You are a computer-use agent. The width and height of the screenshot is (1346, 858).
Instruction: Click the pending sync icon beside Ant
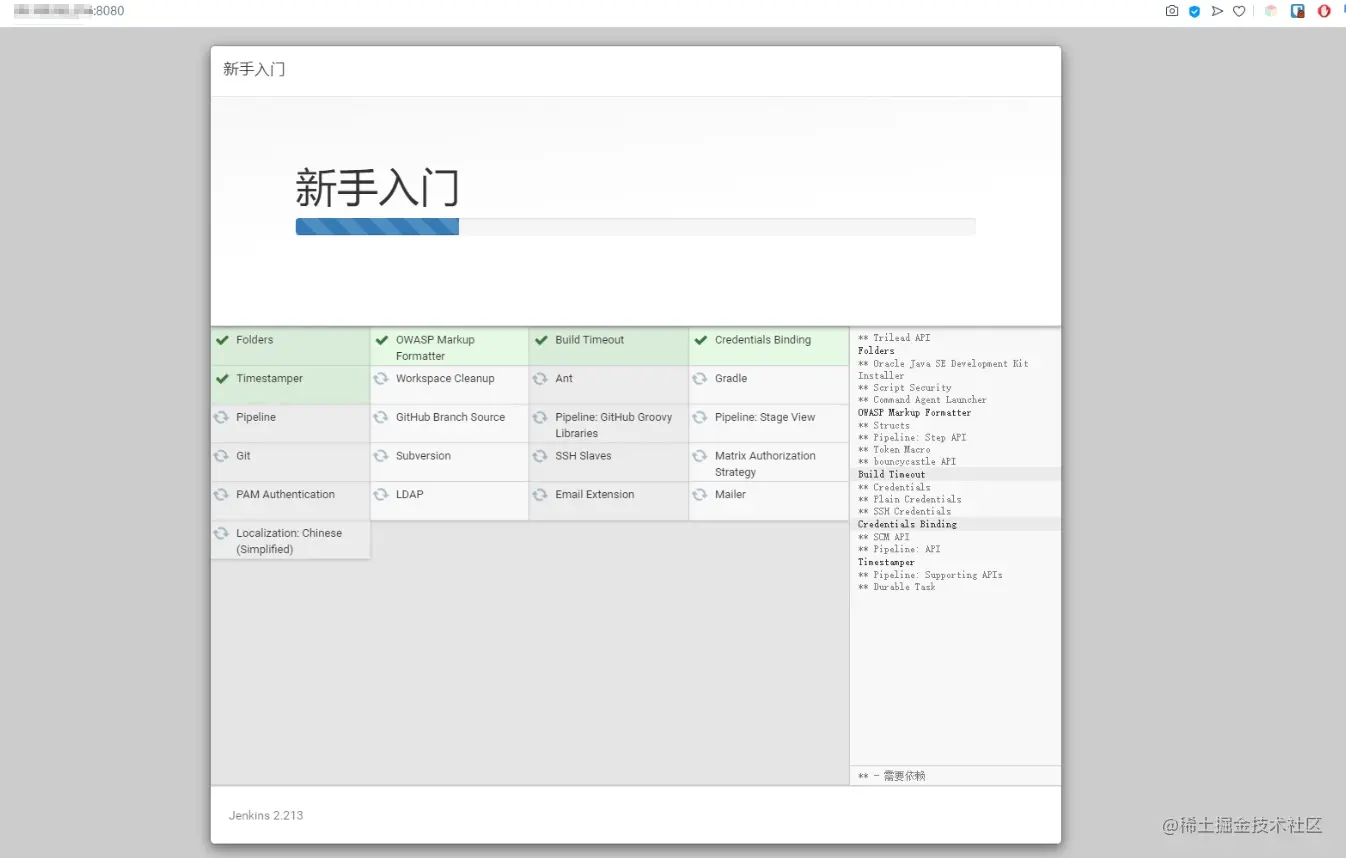click(x=540, y=379)
